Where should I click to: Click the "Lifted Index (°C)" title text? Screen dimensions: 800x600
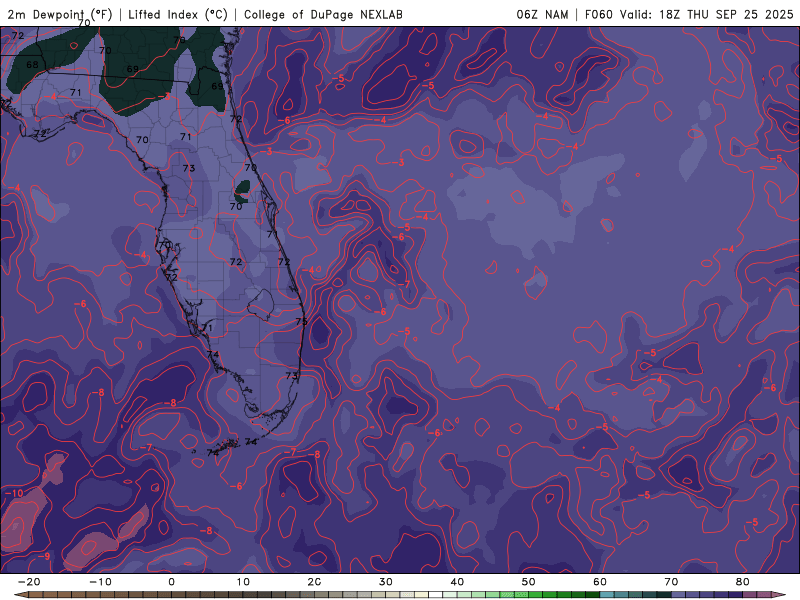point(178,14)
